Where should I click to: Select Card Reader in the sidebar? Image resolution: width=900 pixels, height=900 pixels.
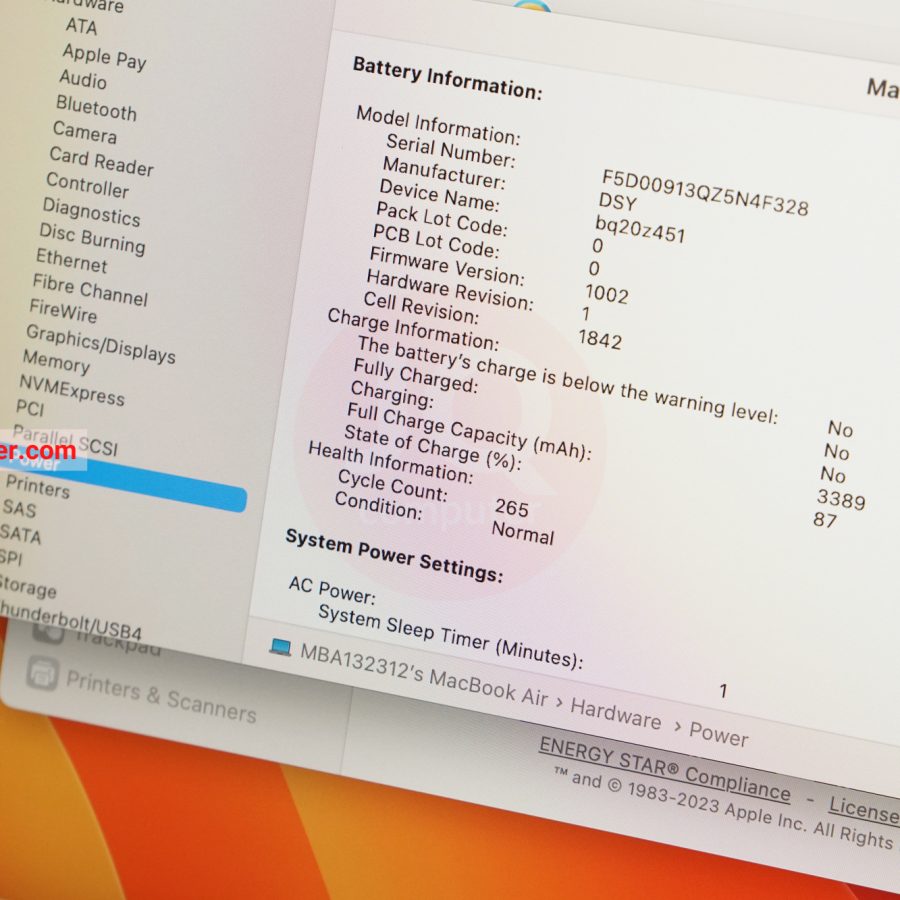click(102, 161)
